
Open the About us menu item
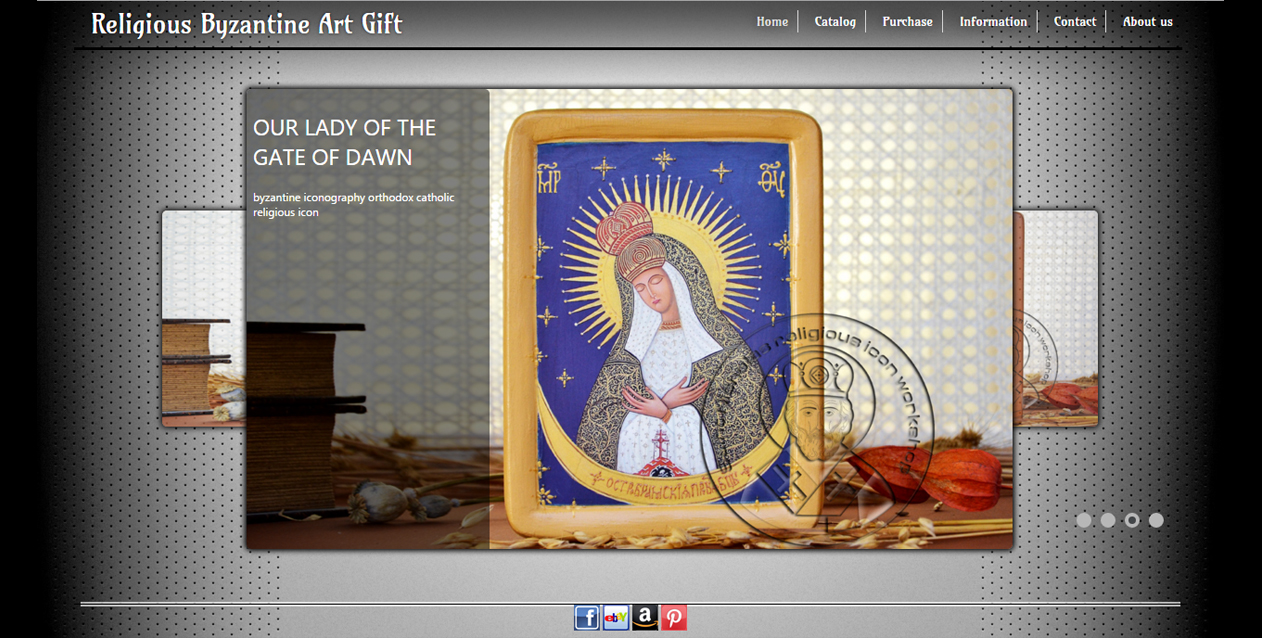pyautogui.click(x=1148, y=21)
